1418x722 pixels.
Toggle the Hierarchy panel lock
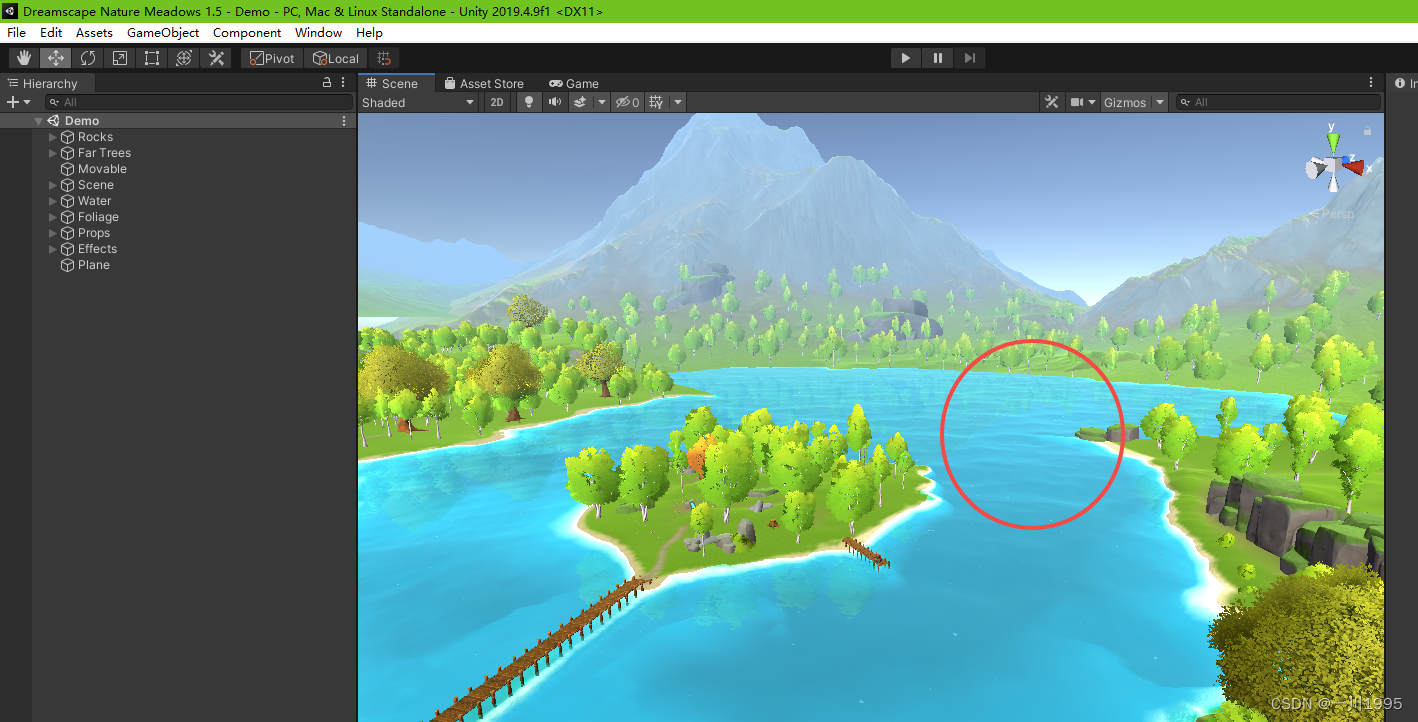coord(326,83)
